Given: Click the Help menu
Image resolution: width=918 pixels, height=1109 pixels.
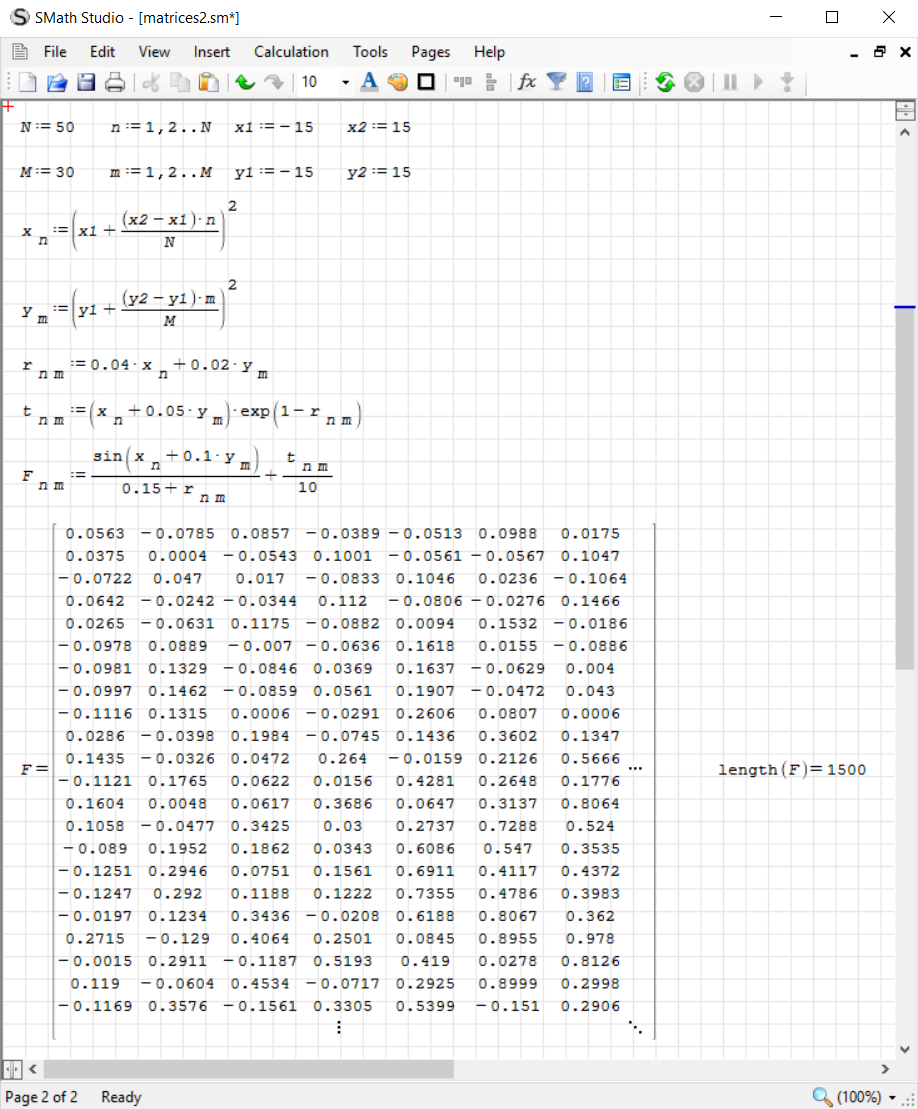Looking at the screenshot, I should (x=489, y=52).
